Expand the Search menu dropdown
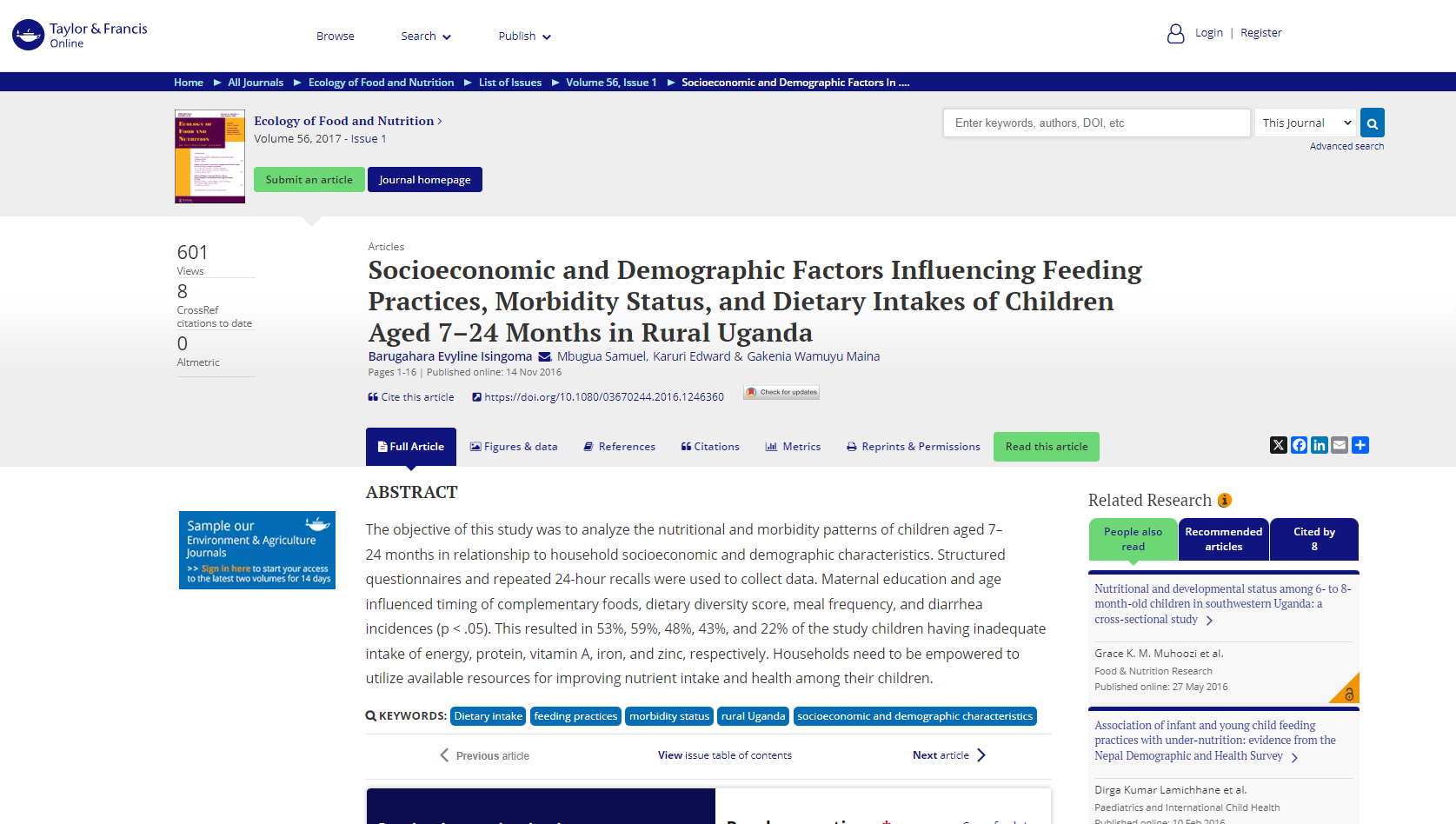Image resolution: width=1456 pixels, height=824 pixels. point(426,37)
